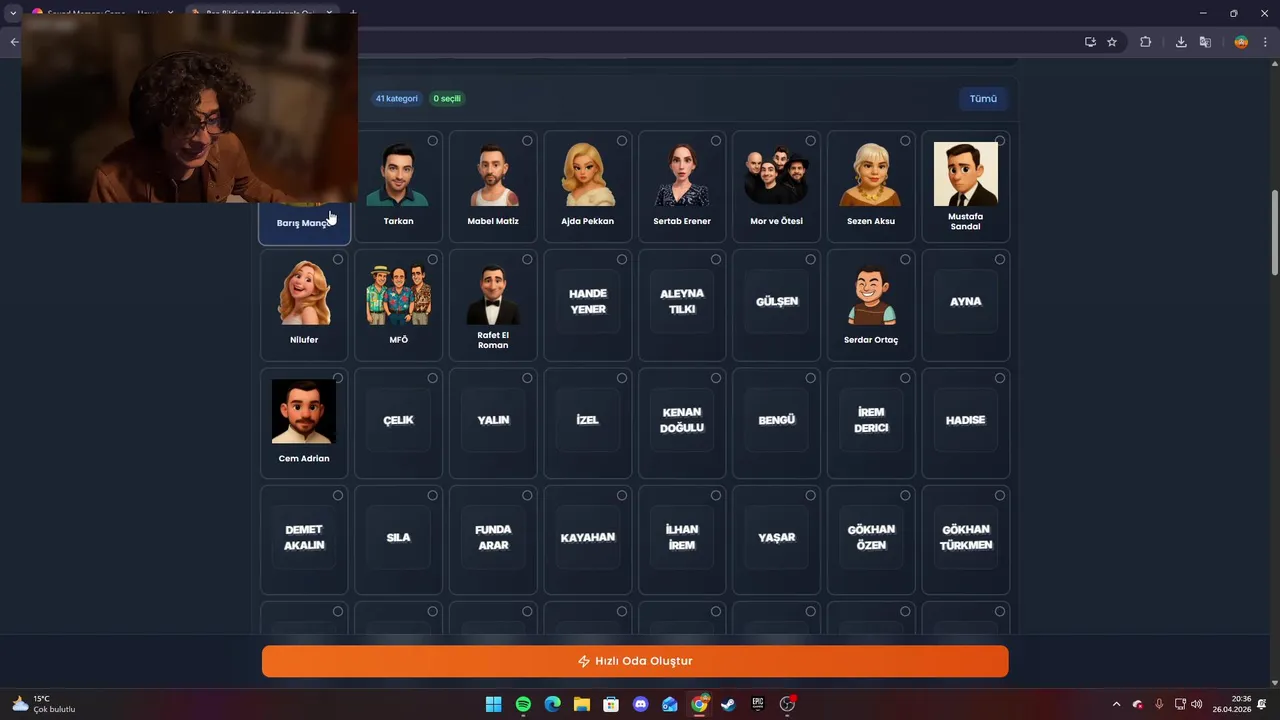Screen dimensions: 1280x720
Task: Open the Chrome extensions puzzle icon
Action: [1146, 42]
